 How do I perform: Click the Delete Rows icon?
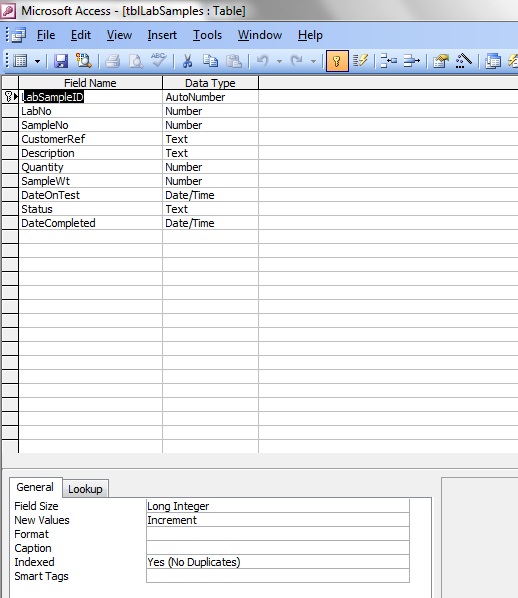pyautogui.click(x=411, y=61)
